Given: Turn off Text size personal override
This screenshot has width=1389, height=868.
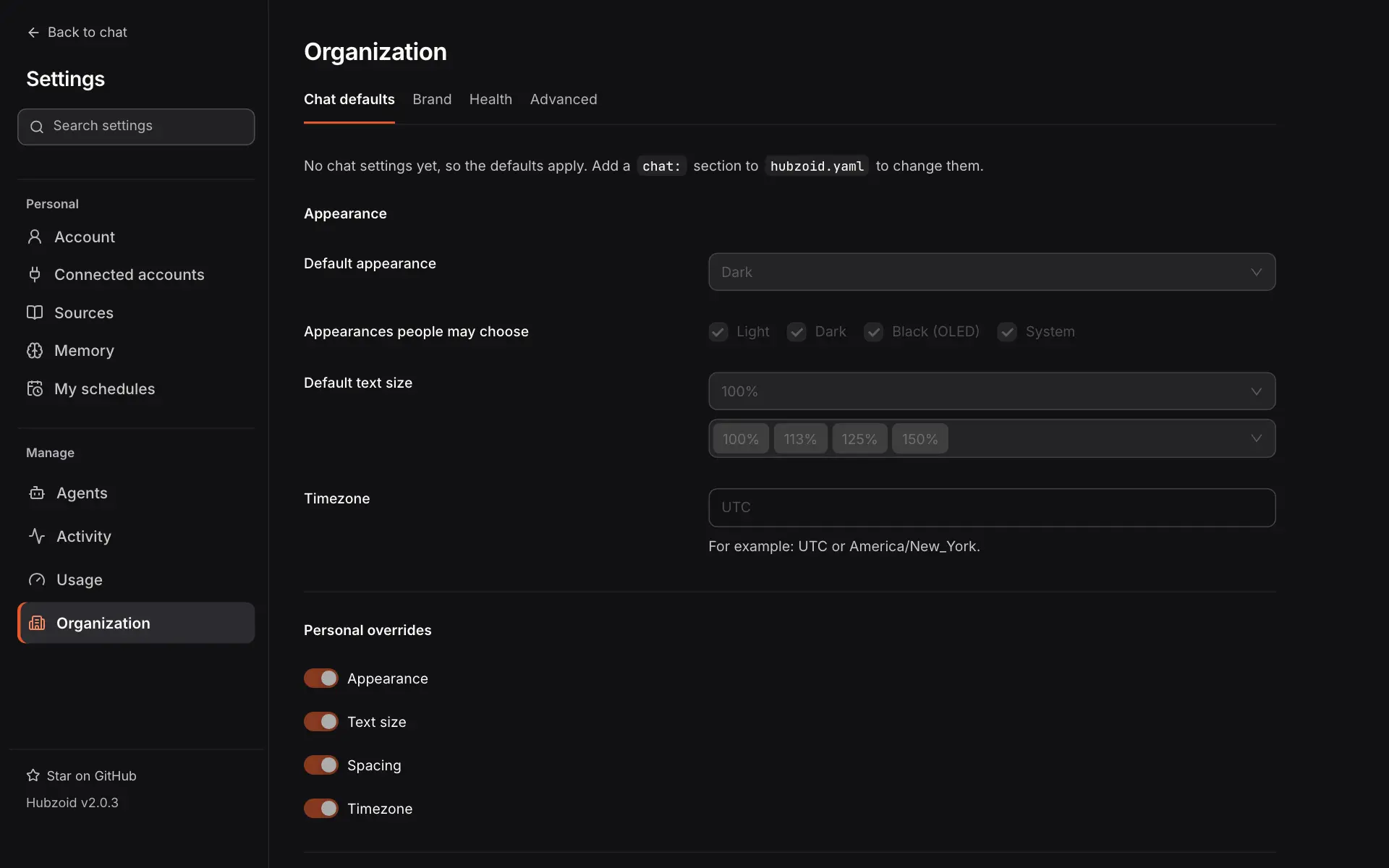Looking at the screenshot, I should [x=321, y=722].
